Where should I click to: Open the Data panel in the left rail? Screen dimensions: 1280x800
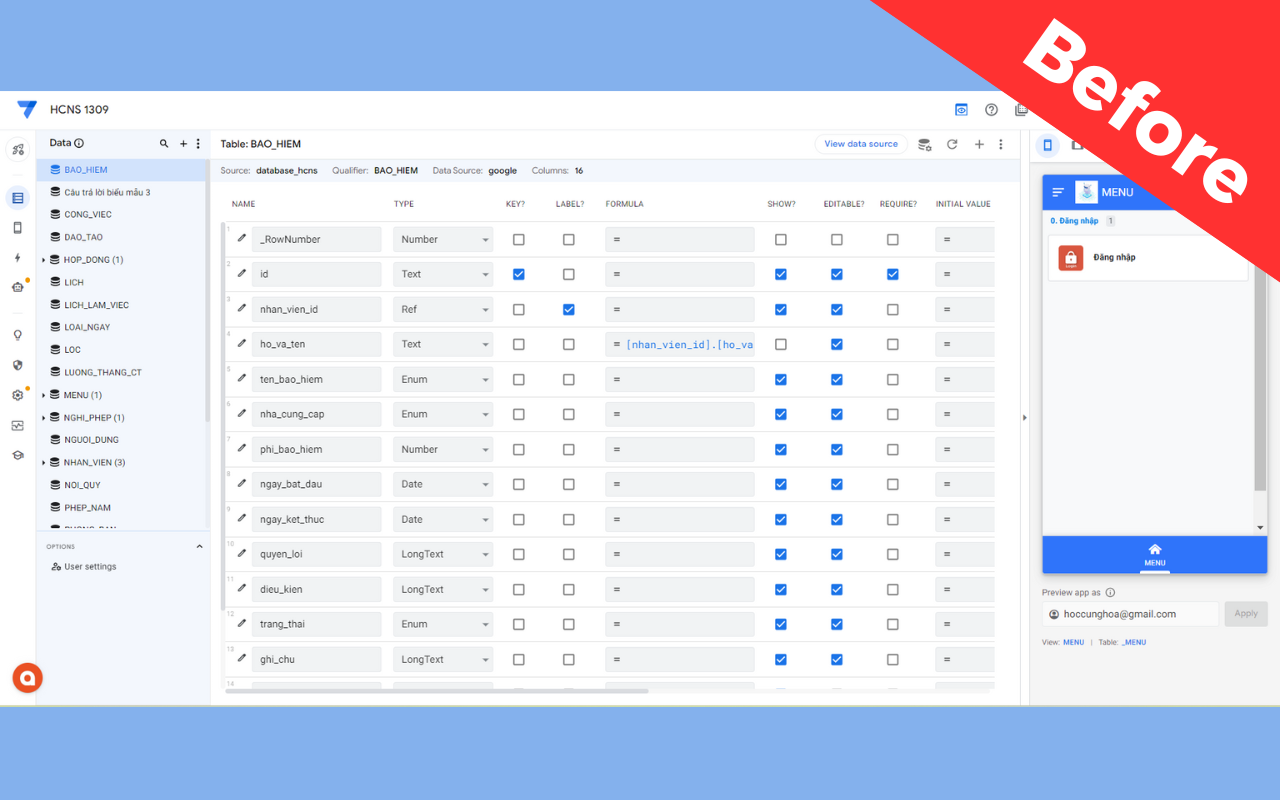[17, 198]
